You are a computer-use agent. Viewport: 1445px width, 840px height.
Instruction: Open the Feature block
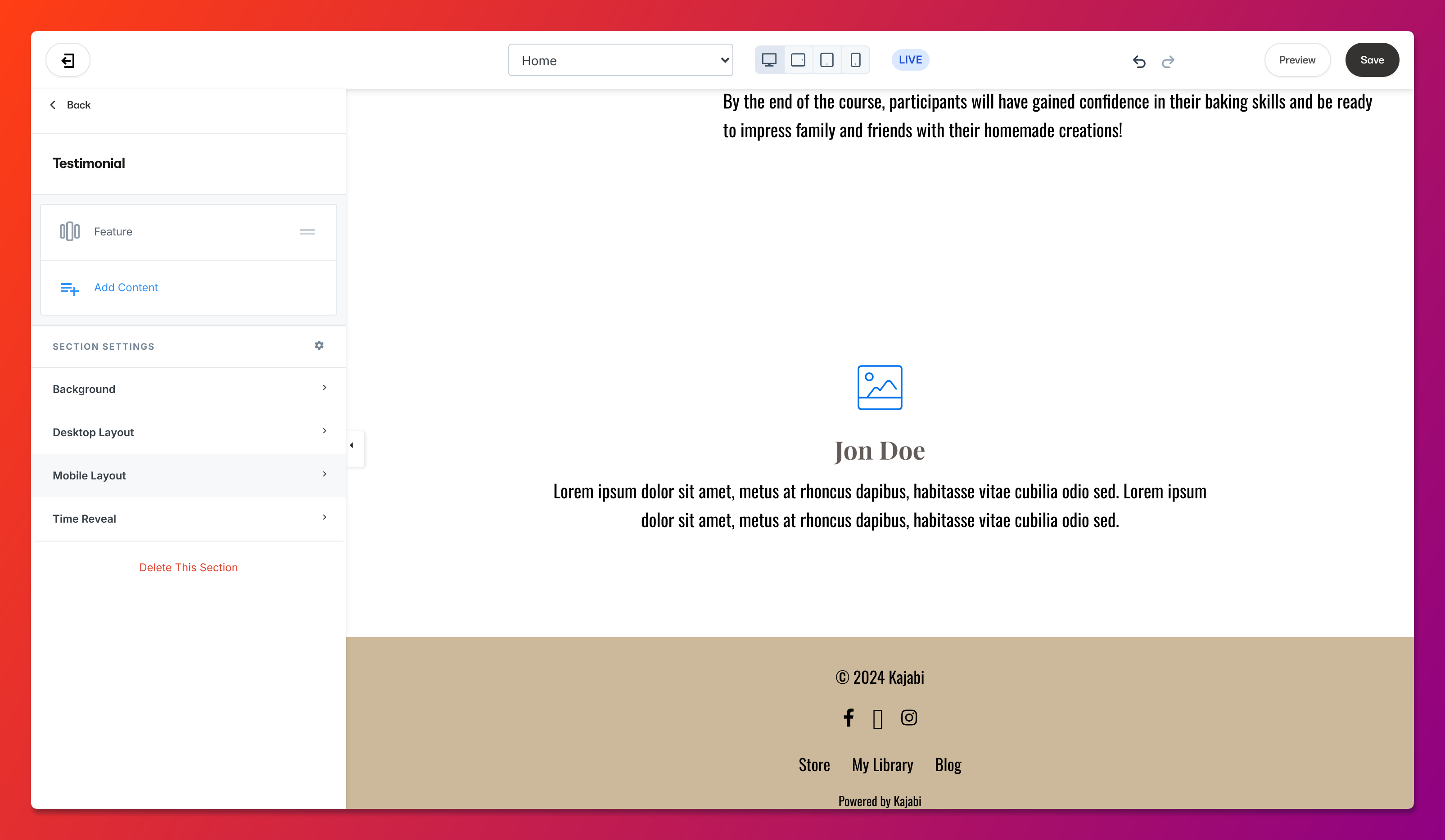[188, 232]
